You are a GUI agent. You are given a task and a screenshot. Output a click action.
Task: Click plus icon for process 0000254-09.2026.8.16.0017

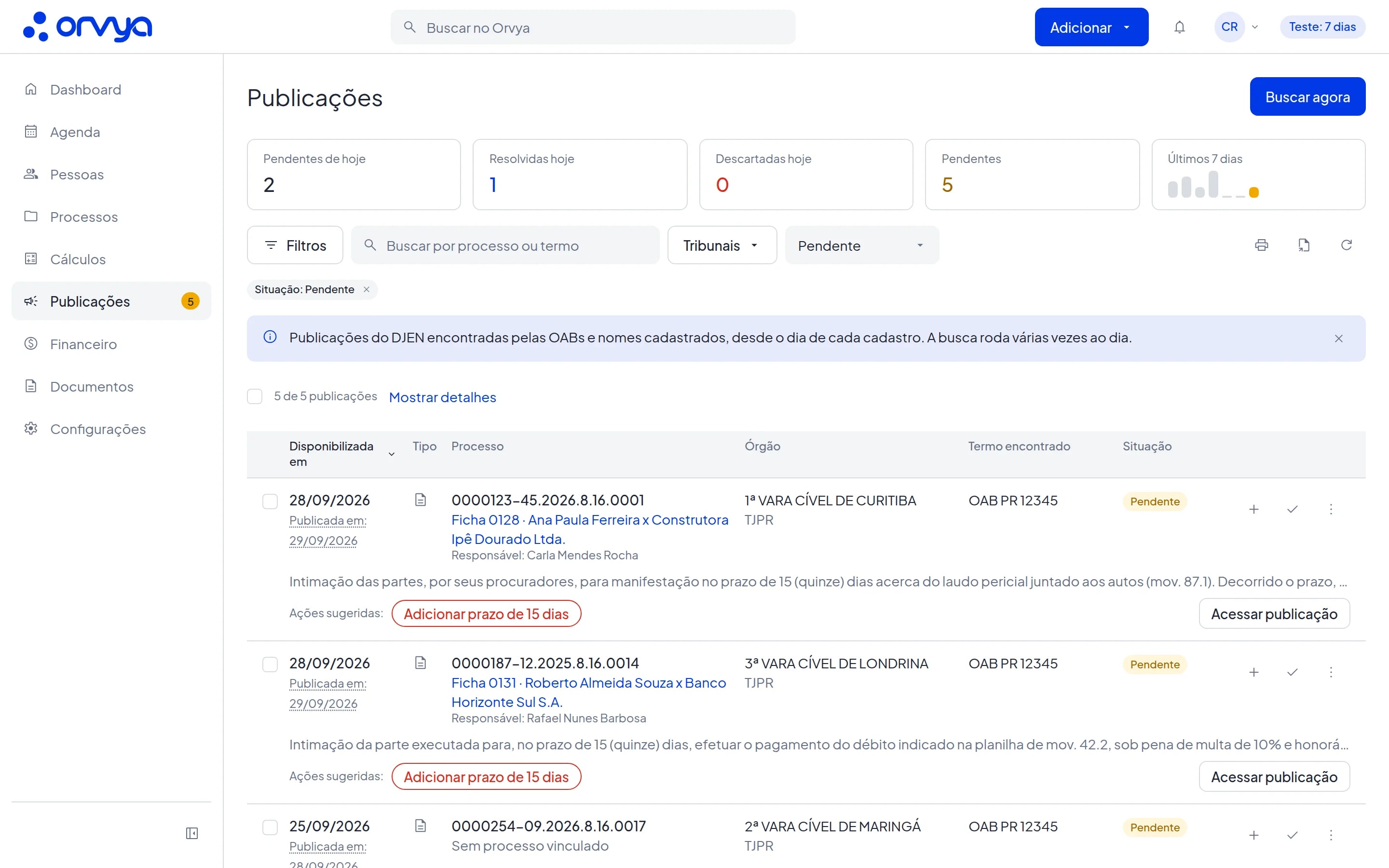[1254, 835]
